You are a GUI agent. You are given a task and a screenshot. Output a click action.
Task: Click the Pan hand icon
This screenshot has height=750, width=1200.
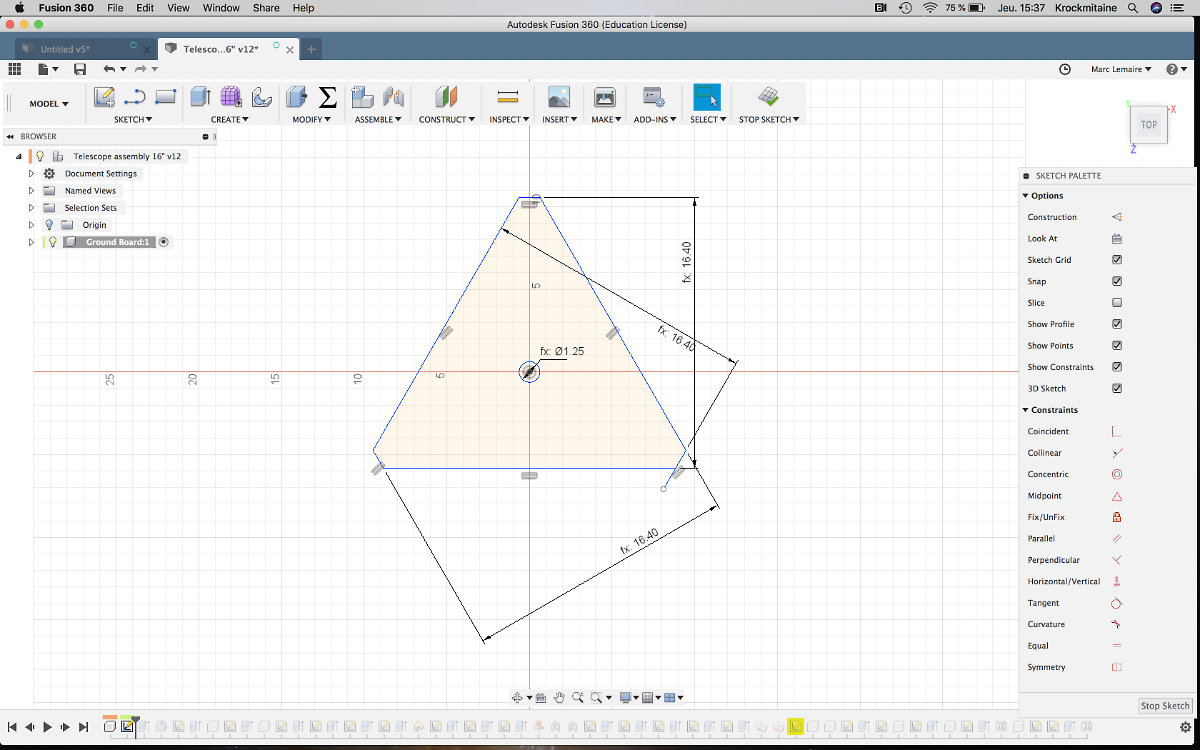(560, 698)
